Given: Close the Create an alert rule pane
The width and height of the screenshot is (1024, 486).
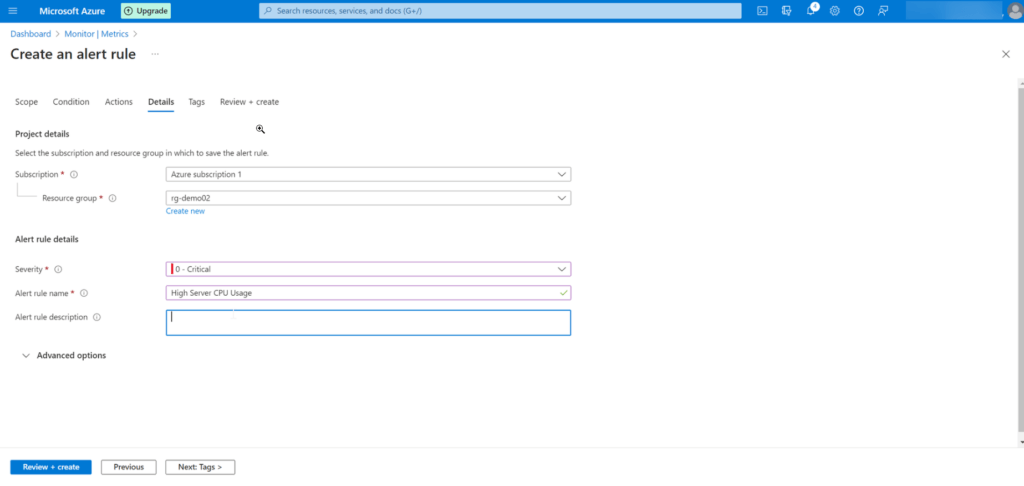Looking at the screenshot, I should click(x=1006, y=54).
